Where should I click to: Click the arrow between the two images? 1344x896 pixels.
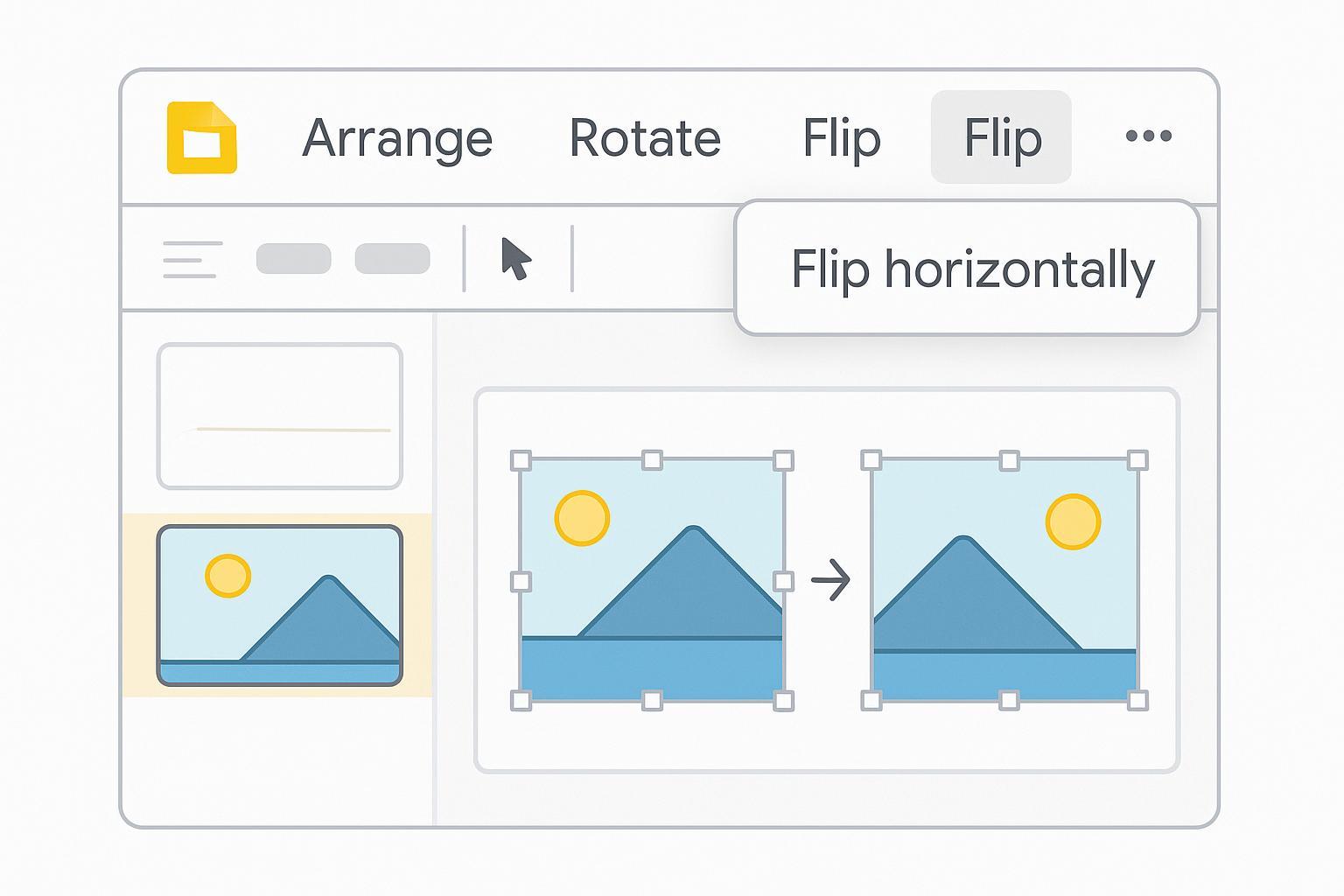(830, 581)
